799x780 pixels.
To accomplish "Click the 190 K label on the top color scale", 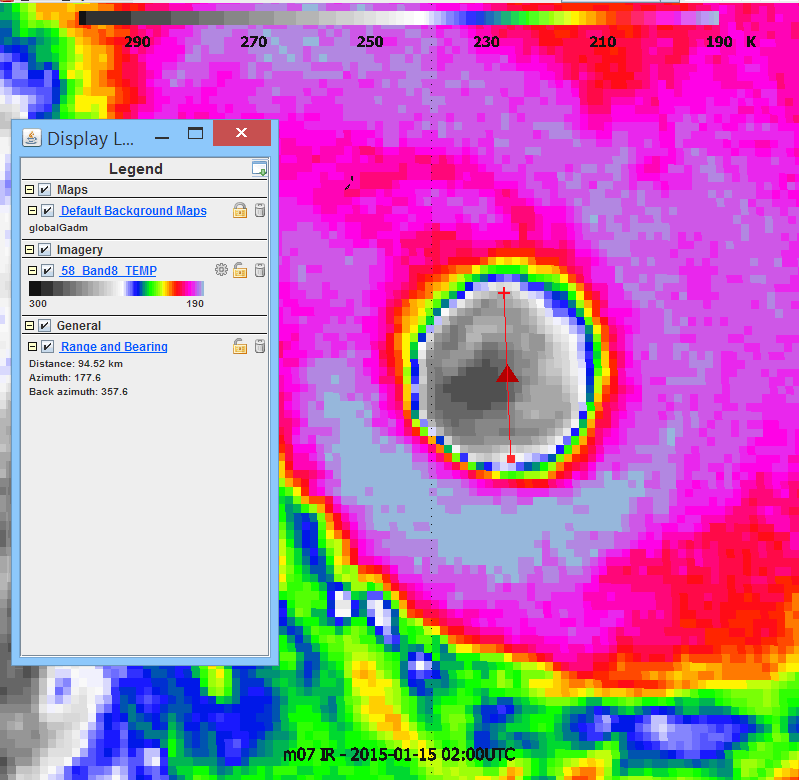I will (731, 42).
